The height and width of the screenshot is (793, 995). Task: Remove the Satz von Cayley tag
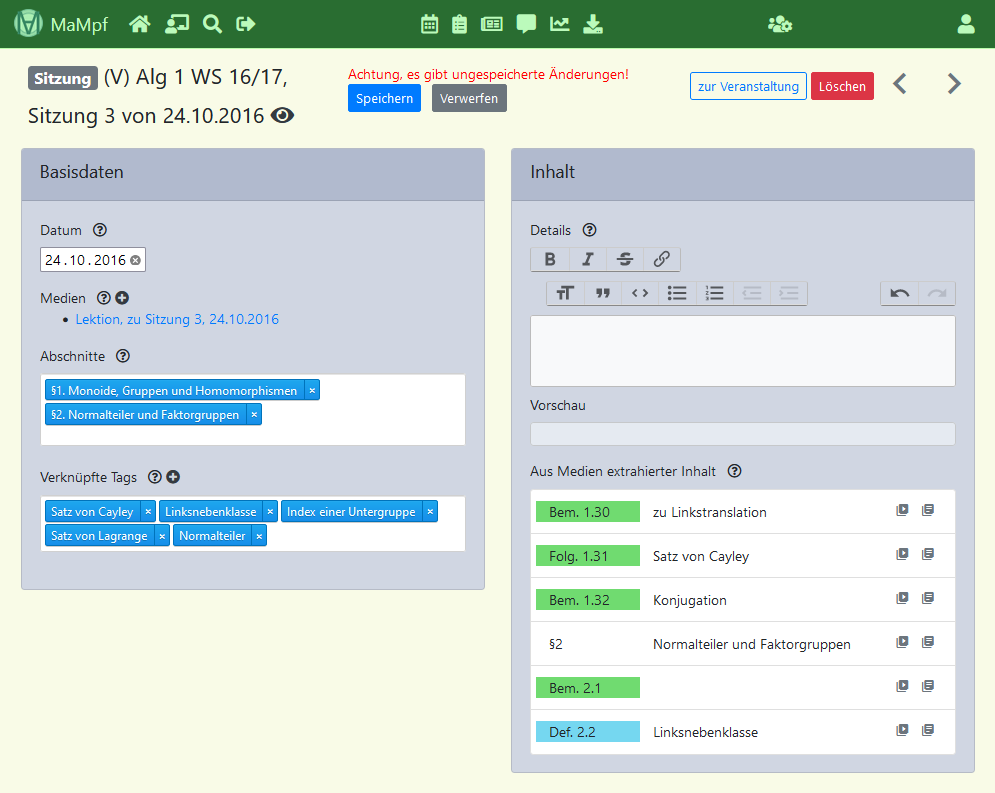click(148, 511)
